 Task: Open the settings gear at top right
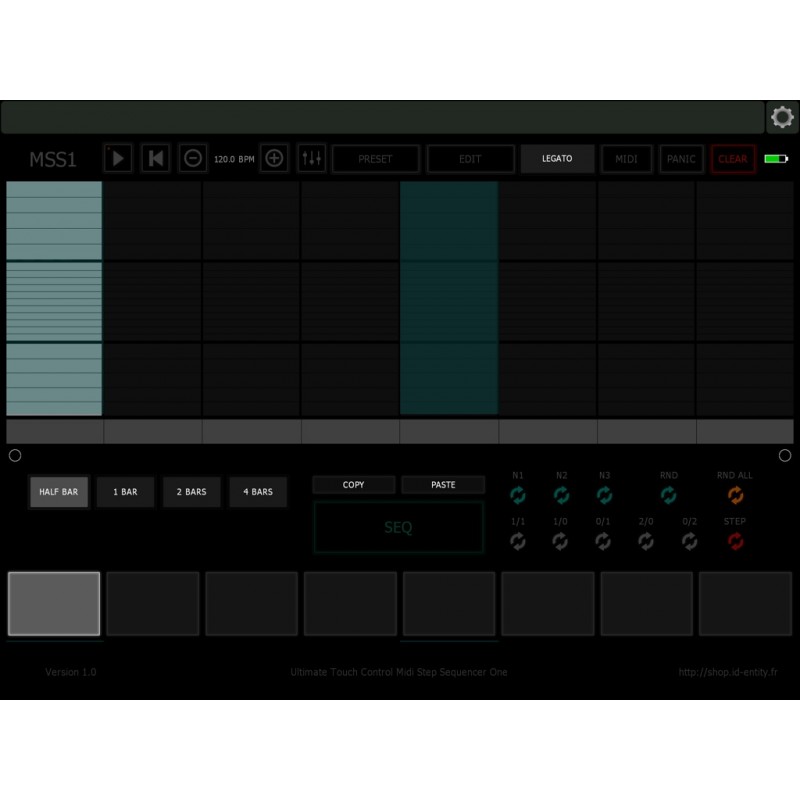pyautogui.click(x=781, y=117)
